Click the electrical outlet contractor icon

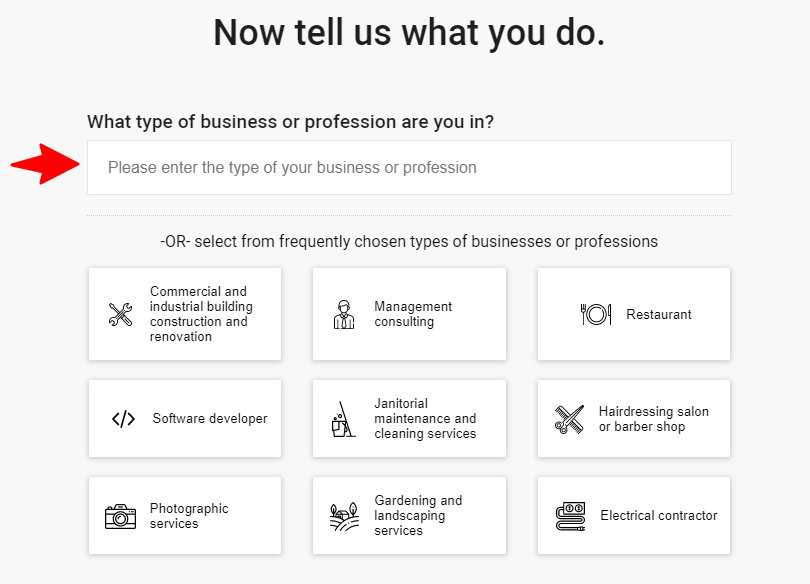coord(570,516)
